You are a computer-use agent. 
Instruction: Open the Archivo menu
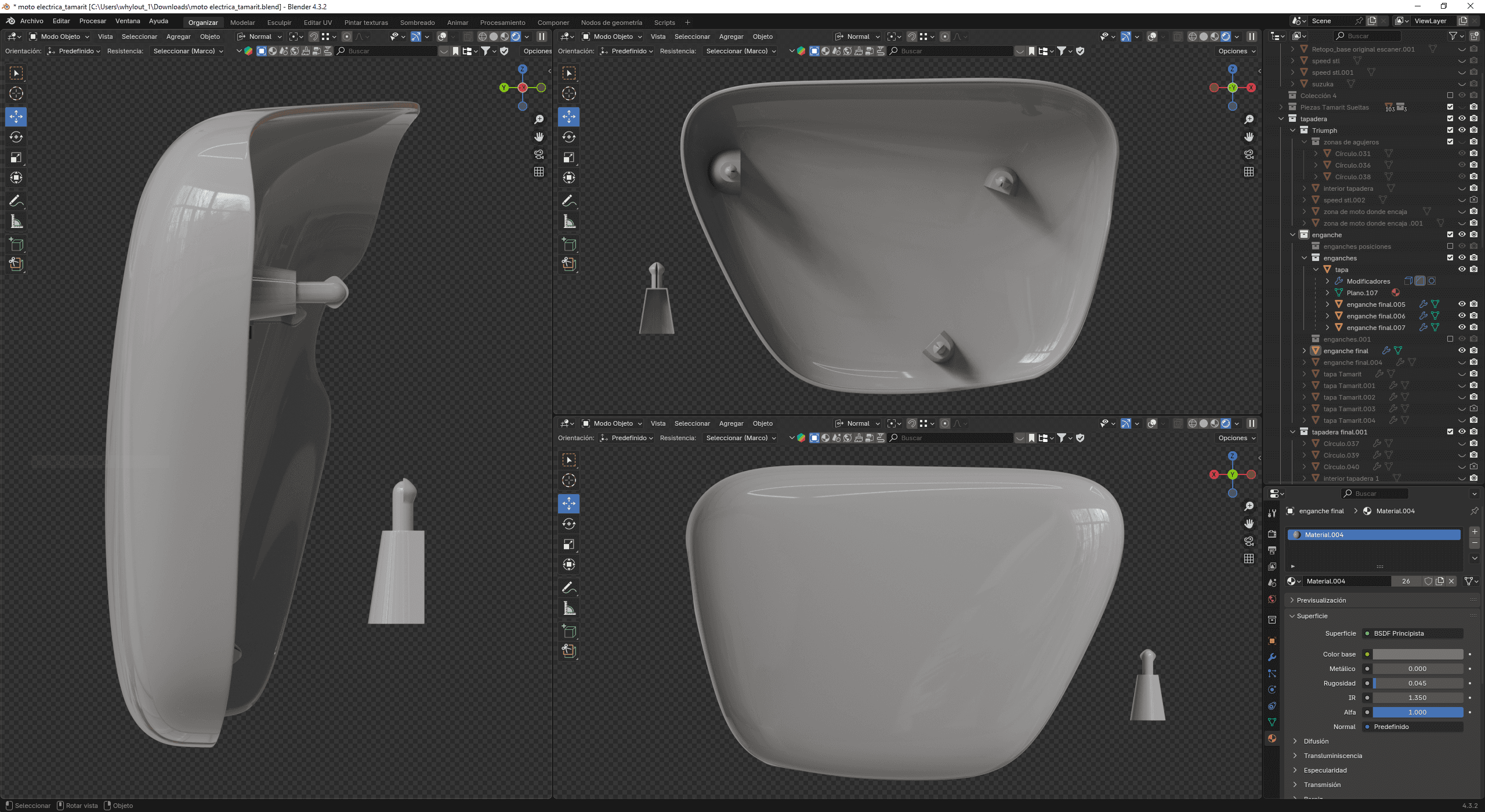tap(31, 21)
